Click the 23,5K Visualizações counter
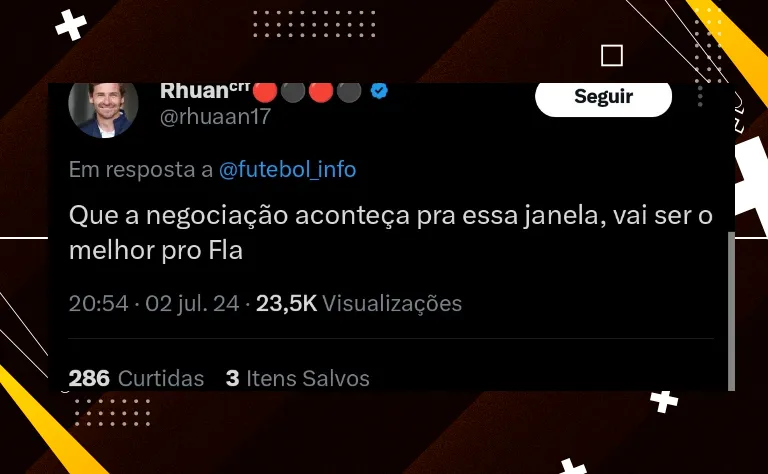This screenshot has width=768, height=474. point(359,304)
